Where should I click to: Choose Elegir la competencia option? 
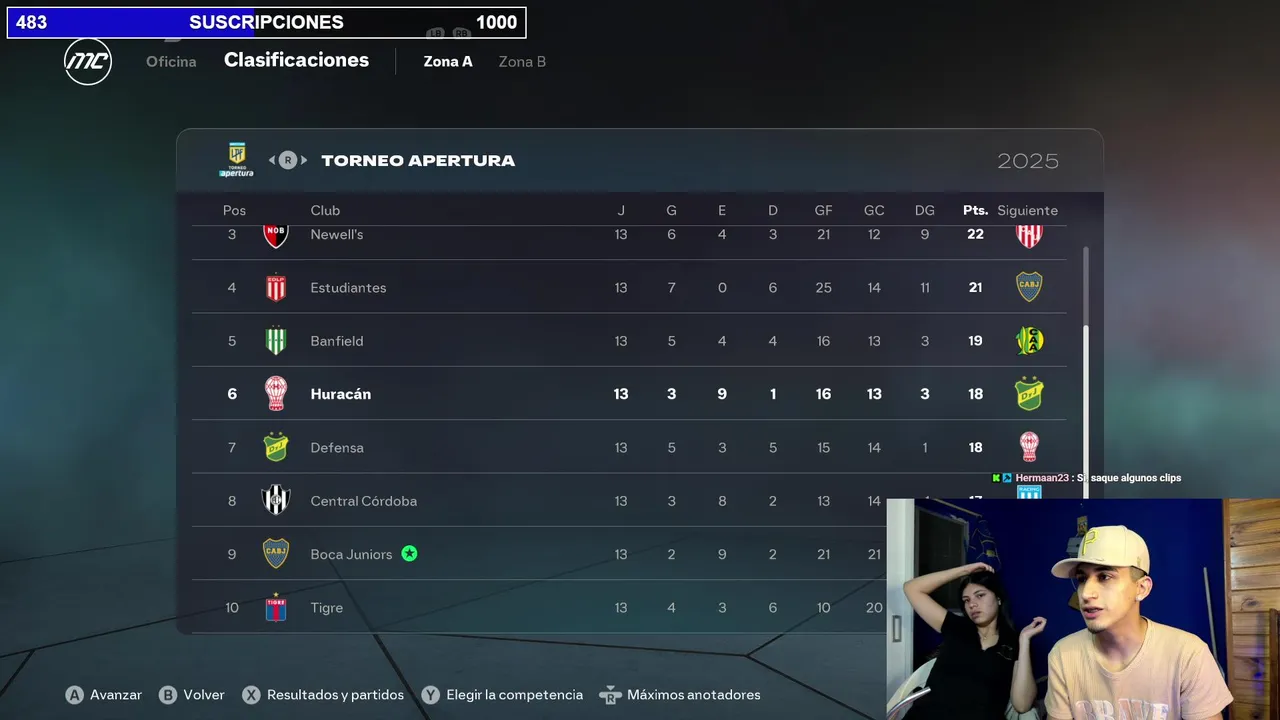tap(502, 694)
